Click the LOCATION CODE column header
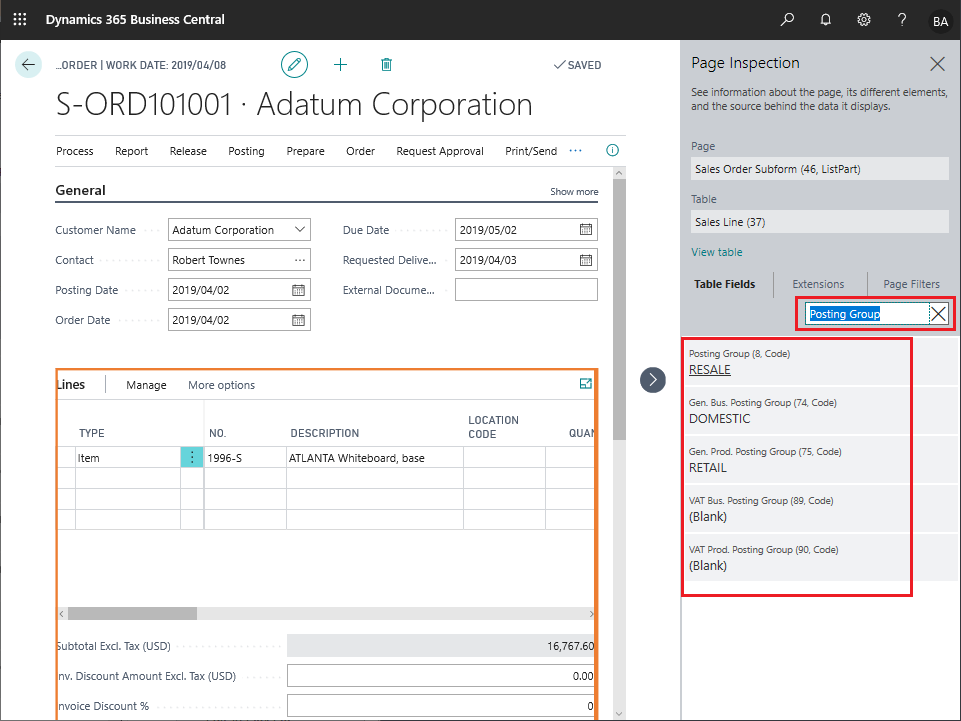Screen dimensions: 961x721 click(493, 427)
